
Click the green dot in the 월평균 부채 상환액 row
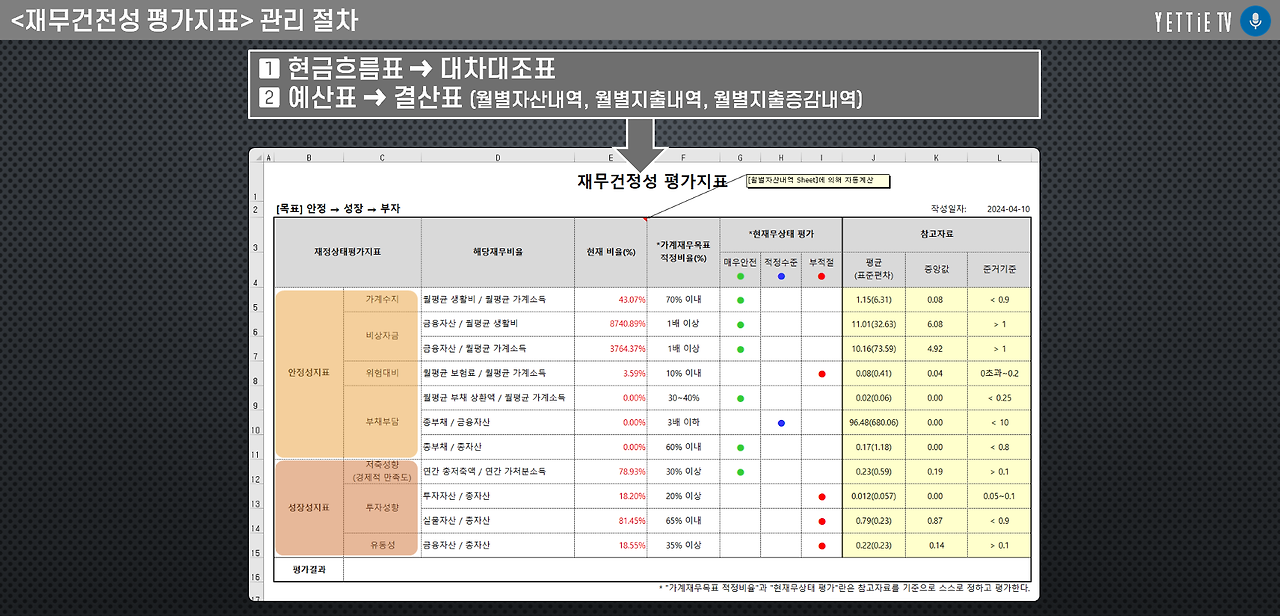[x=739, y=397]
